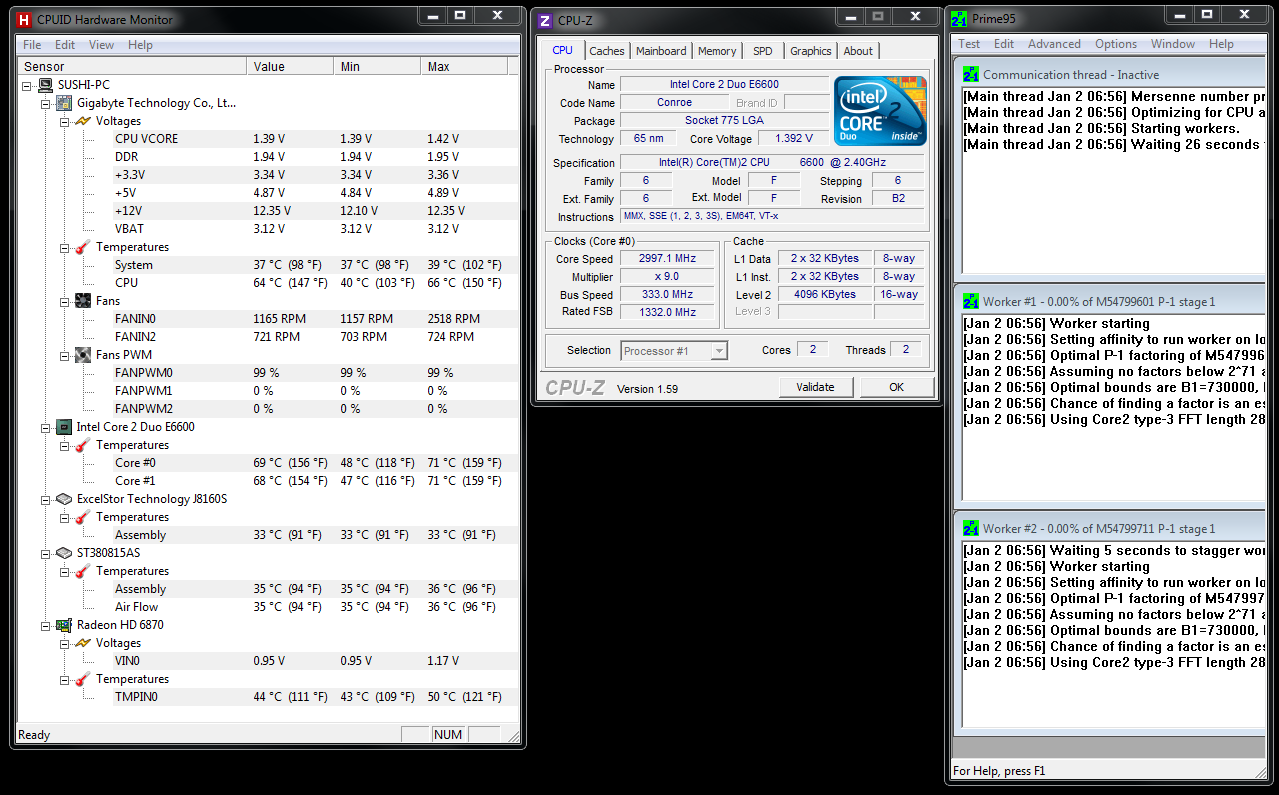Open the Advanced menu in Prime95
Screen dimensions: 1279x795
1054,44
